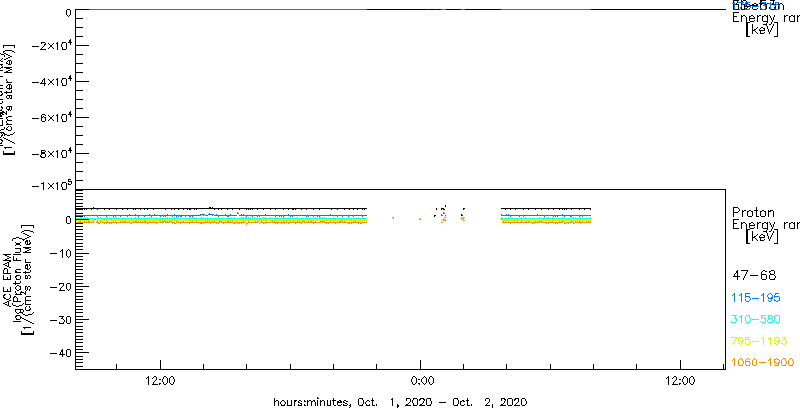
Task: Click the 'hours:minutes, Oct. 1, 2020' axis title
Action: (x=399, y=401)
